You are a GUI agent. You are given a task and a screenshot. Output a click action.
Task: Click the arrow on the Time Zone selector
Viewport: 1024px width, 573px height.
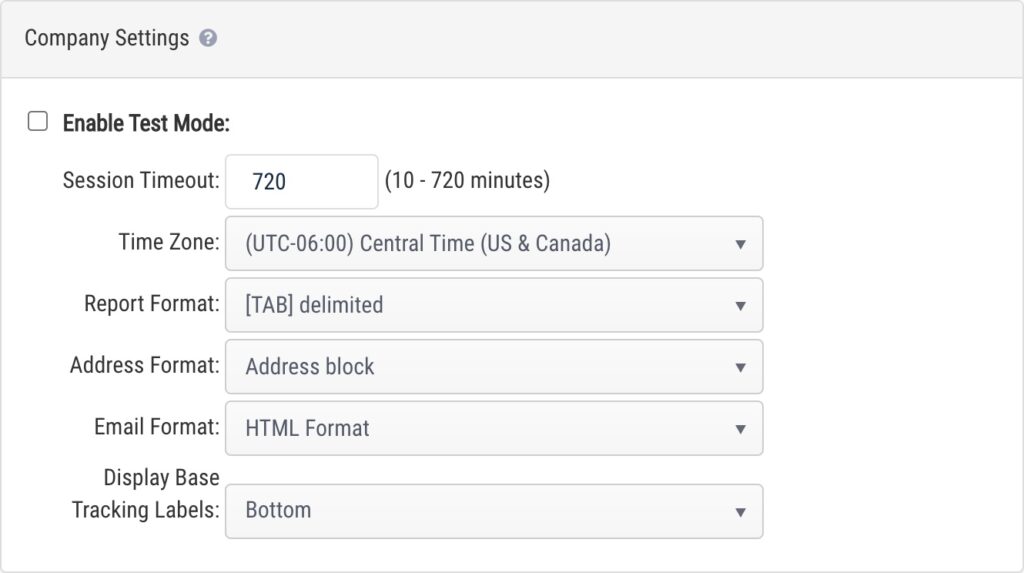tap(740, 244)
